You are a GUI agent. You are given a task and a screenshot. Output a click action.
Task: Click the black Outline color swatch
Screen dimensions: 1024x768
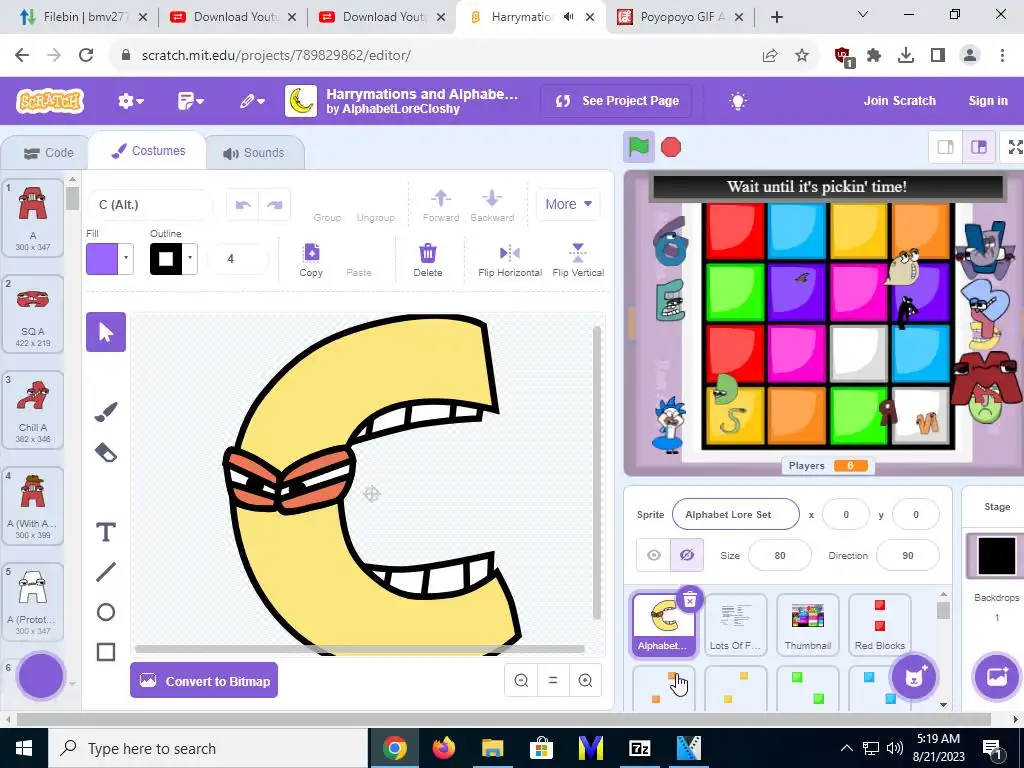pyautogui.click(x=166, y=259)
